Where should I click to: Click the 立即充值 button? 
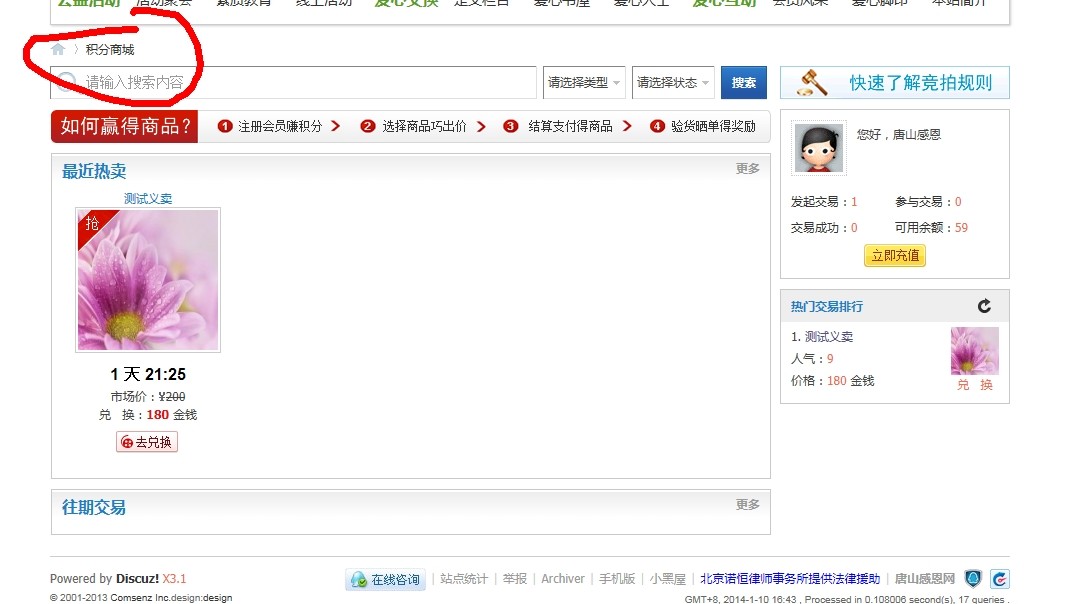[x=893, y=255]
